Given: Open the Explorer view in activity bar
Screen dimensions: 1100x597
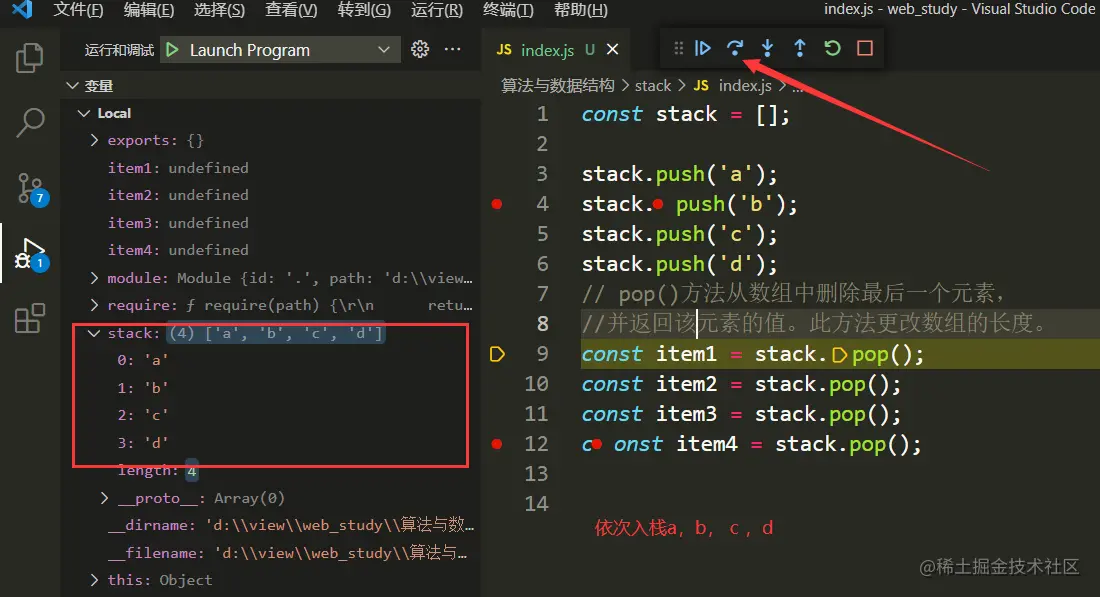Looking at the screenshot, I should click(x=29, y=58).
